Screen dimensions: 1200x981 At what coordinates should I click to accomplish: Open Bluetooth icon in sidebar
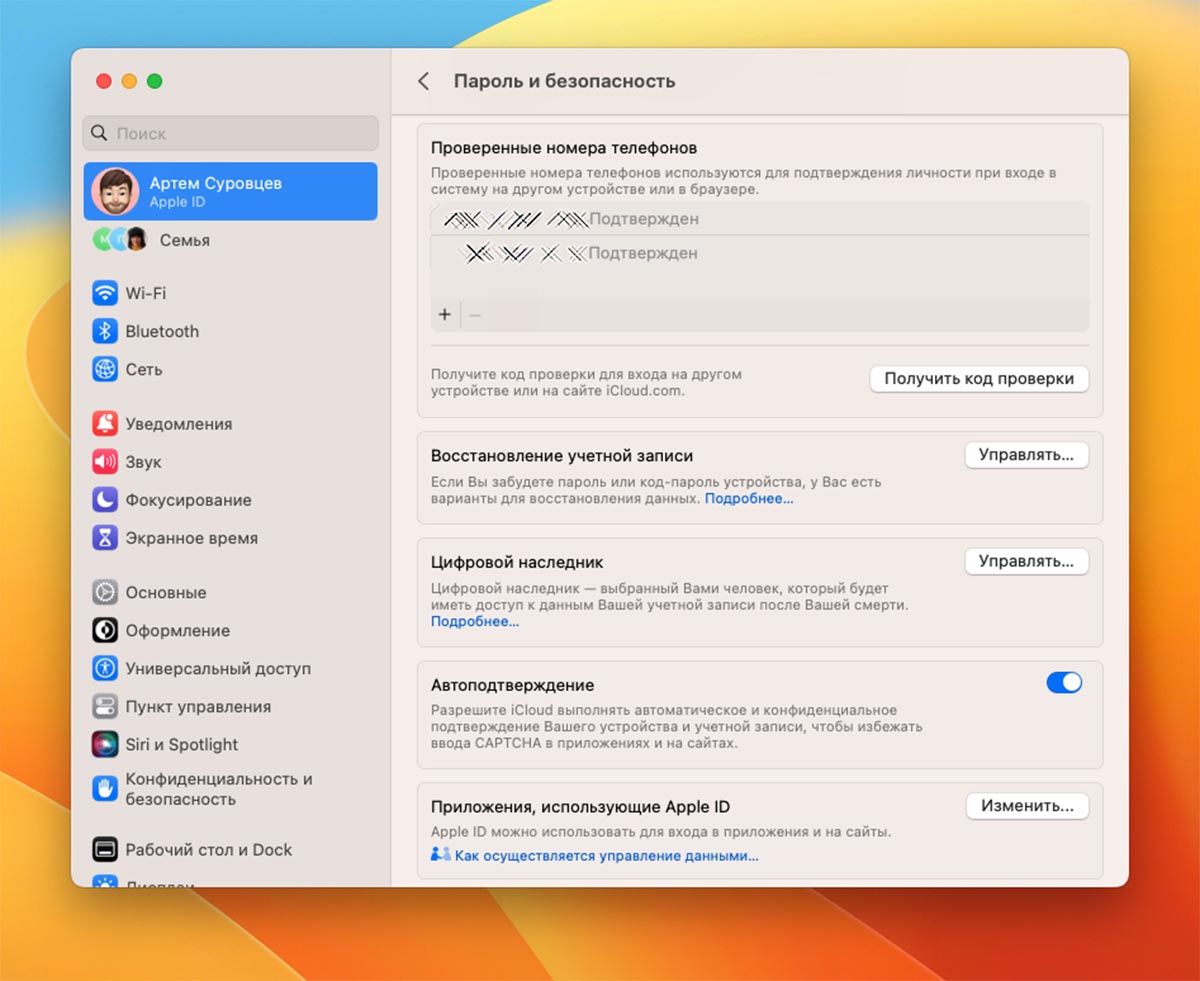point(105,331)
